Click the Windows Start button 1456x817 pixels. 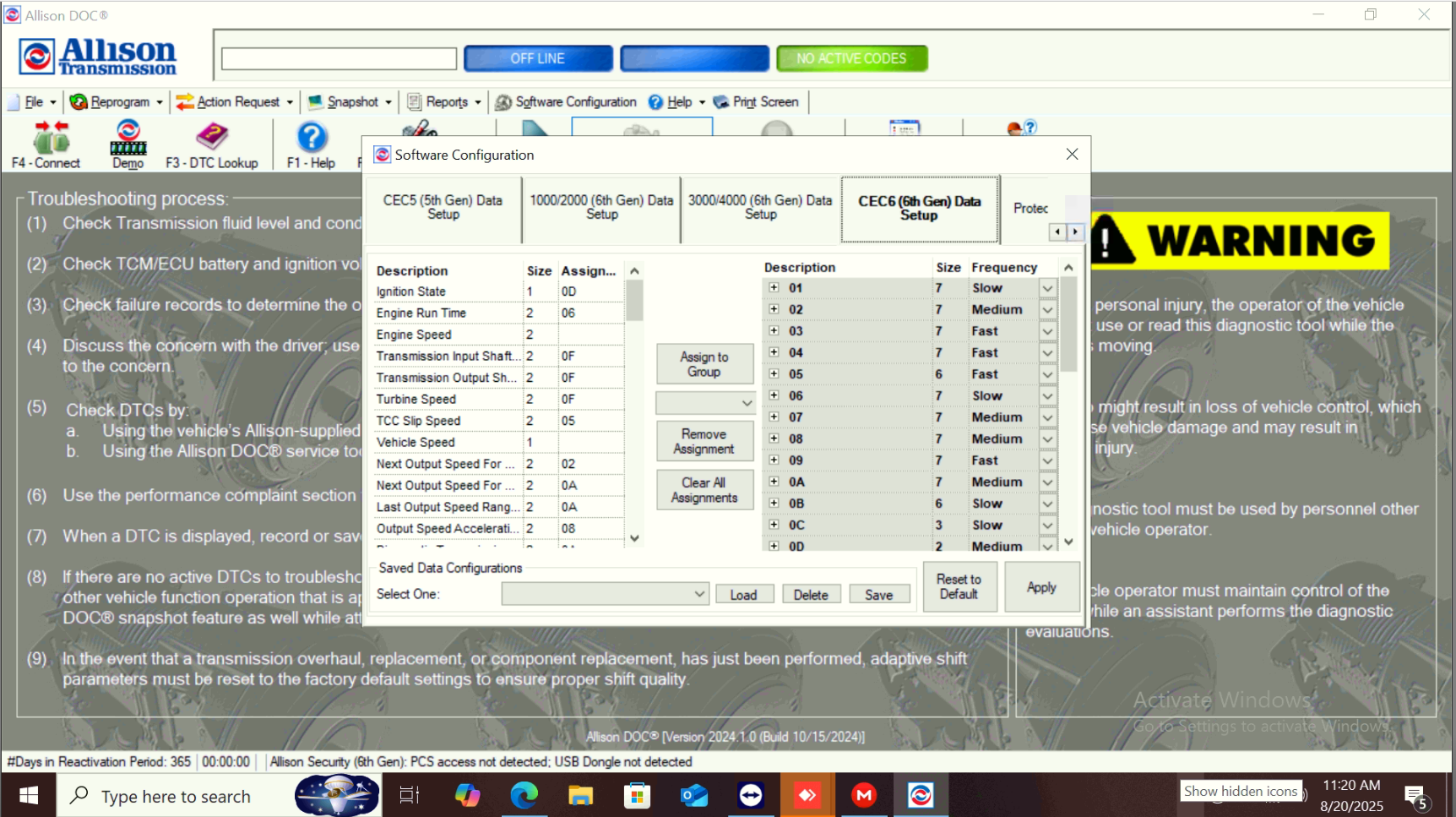tap(29, 795)
